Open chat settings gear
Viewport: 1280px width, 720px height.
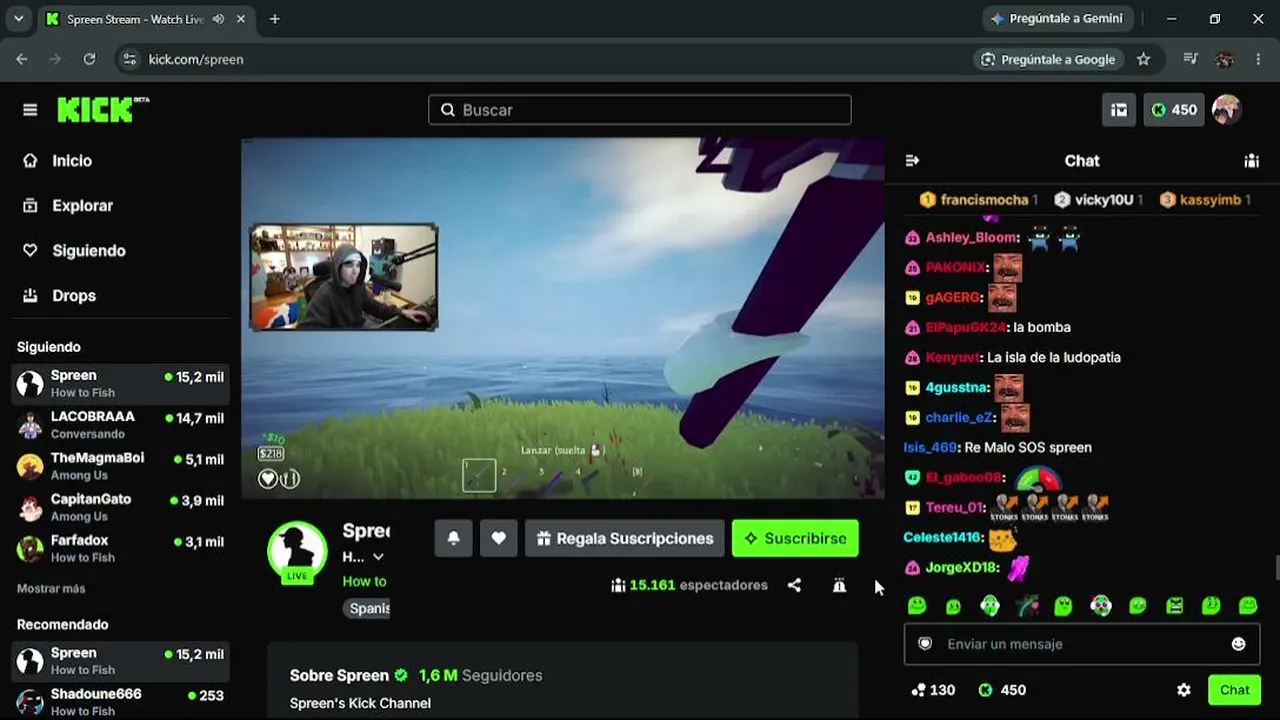click(x=1184, y=690)
